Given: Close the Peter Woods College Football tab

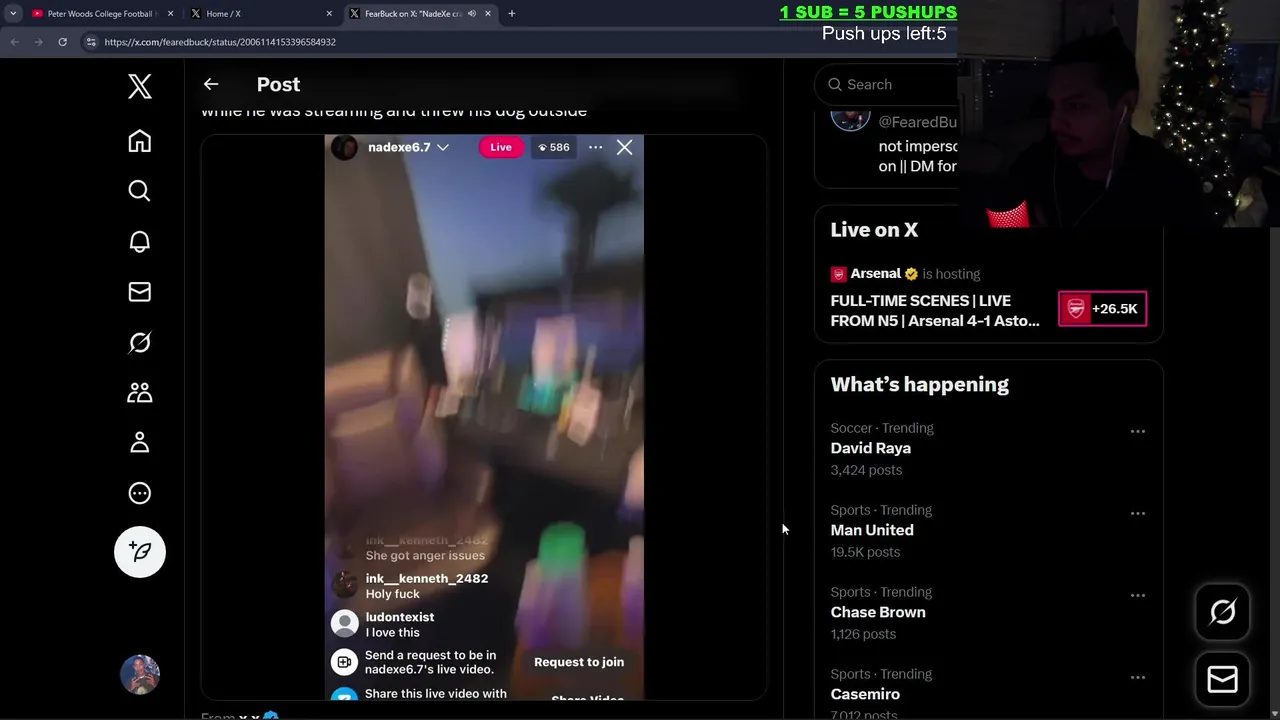Looking at the screenshot, I should coord(170,14).
